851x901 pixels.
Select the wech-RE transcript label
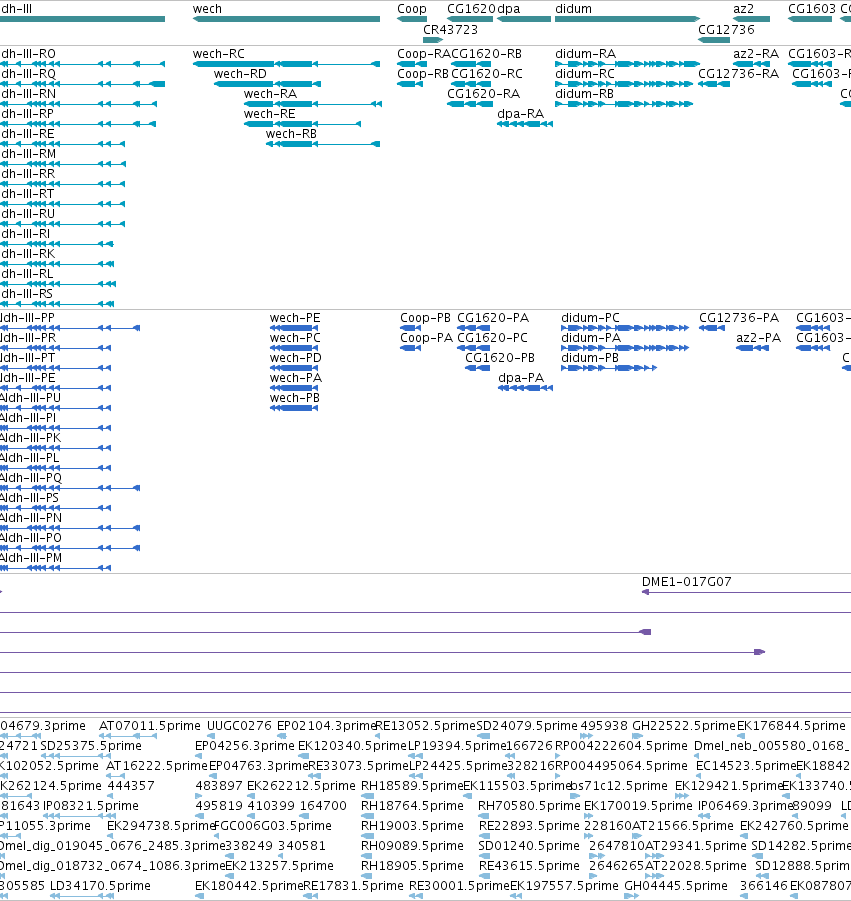click(x=269, y=114)
